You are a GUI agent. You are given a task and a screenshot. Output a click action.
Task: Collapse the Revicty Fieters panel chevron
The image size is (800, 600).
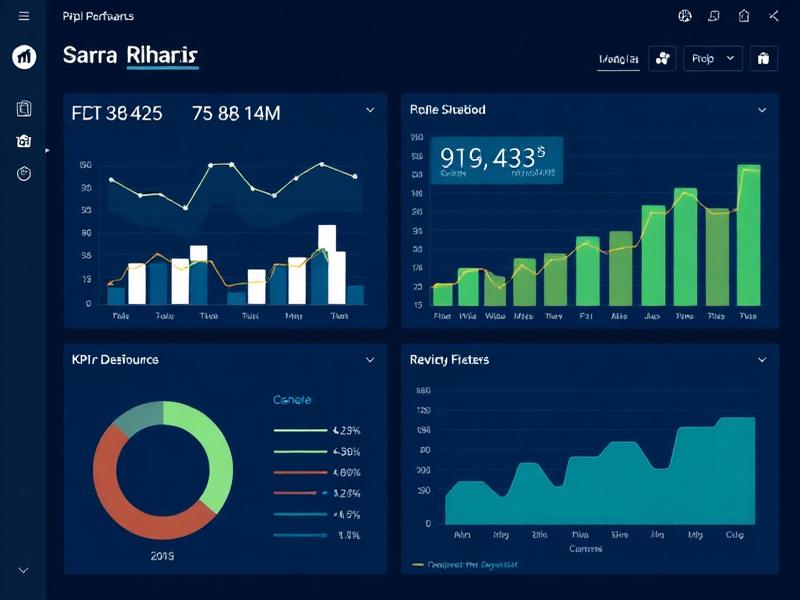pos(762,359)
